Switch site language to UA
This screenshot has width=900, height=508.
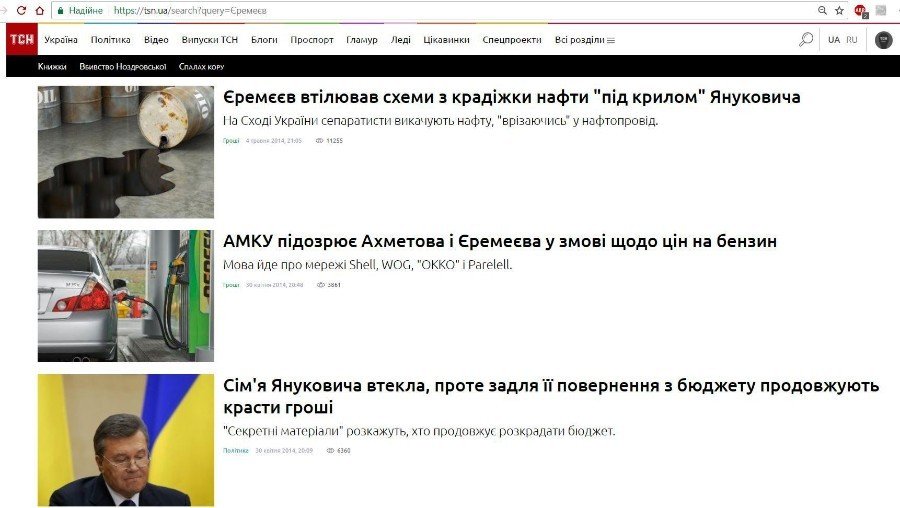(x=834, y=40)
